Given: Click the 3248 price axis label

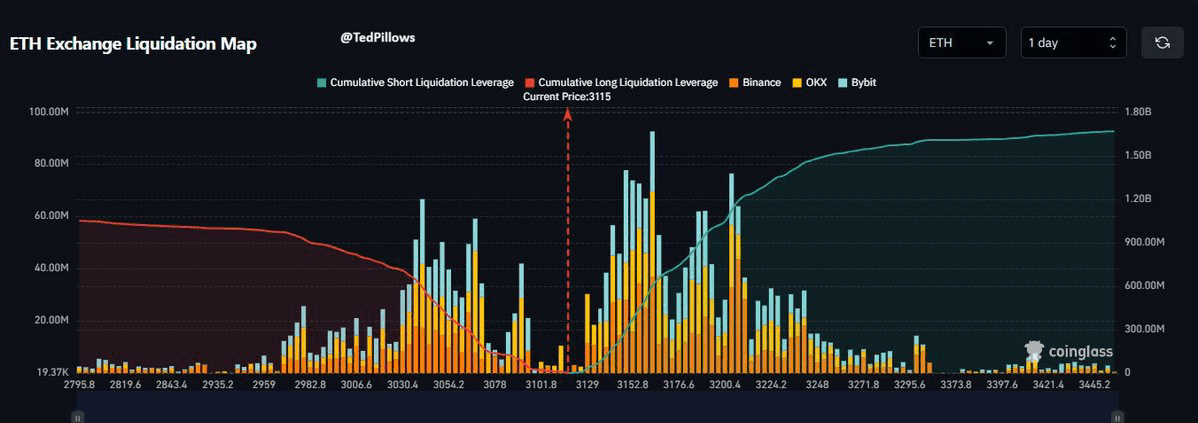Looking at the screenshot, I should (818, 384).
